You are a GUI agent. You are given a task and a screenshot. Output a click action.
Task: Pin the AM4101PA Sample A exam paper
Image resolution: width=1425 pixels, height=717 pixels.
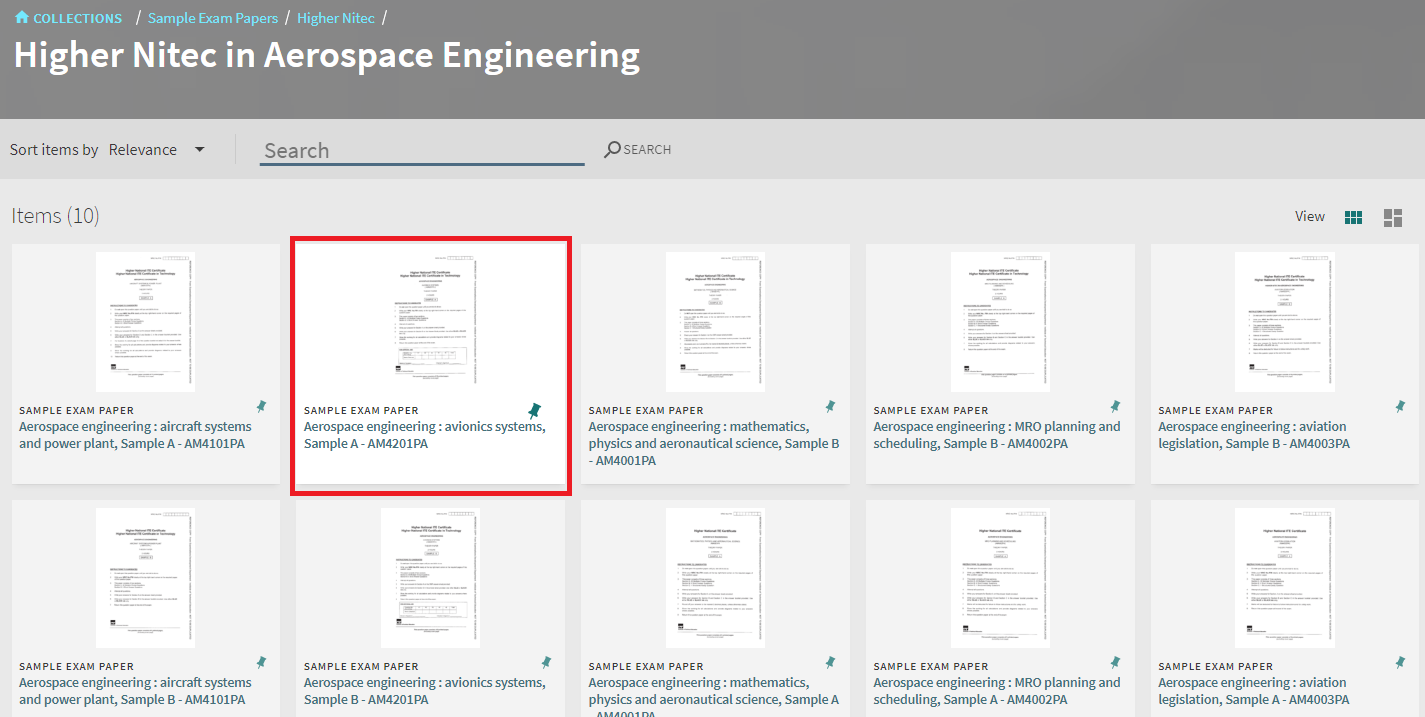(x=262, y=406)
